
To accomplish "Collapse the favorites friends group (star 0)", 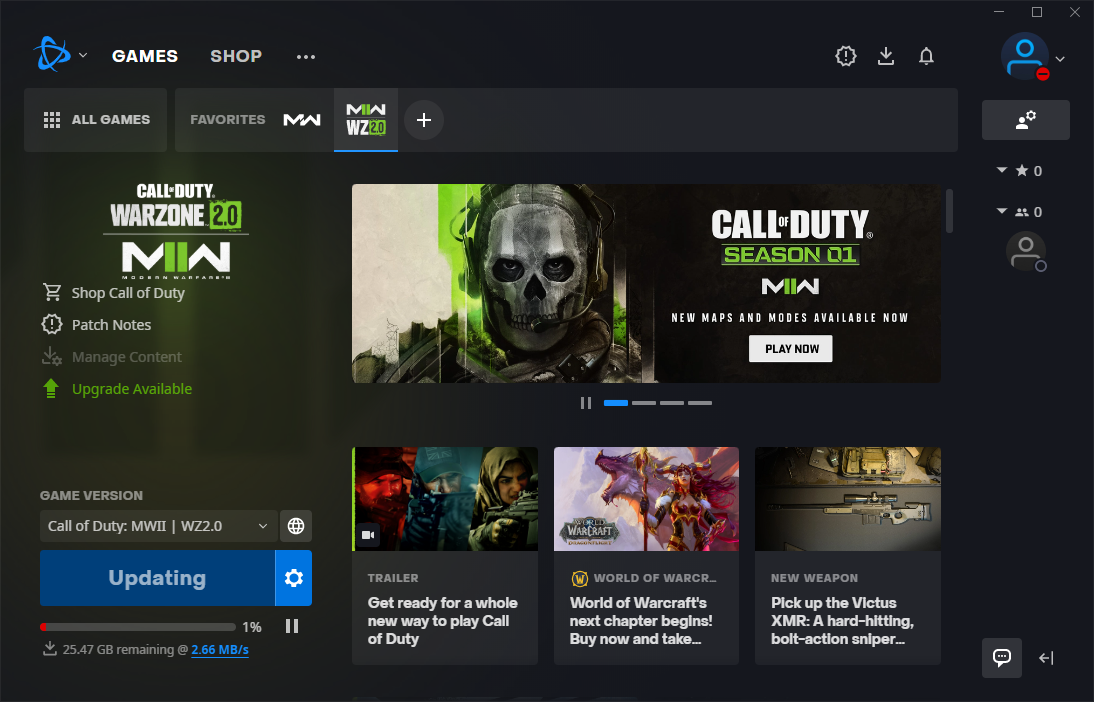I will click(x=1002, y=170).
